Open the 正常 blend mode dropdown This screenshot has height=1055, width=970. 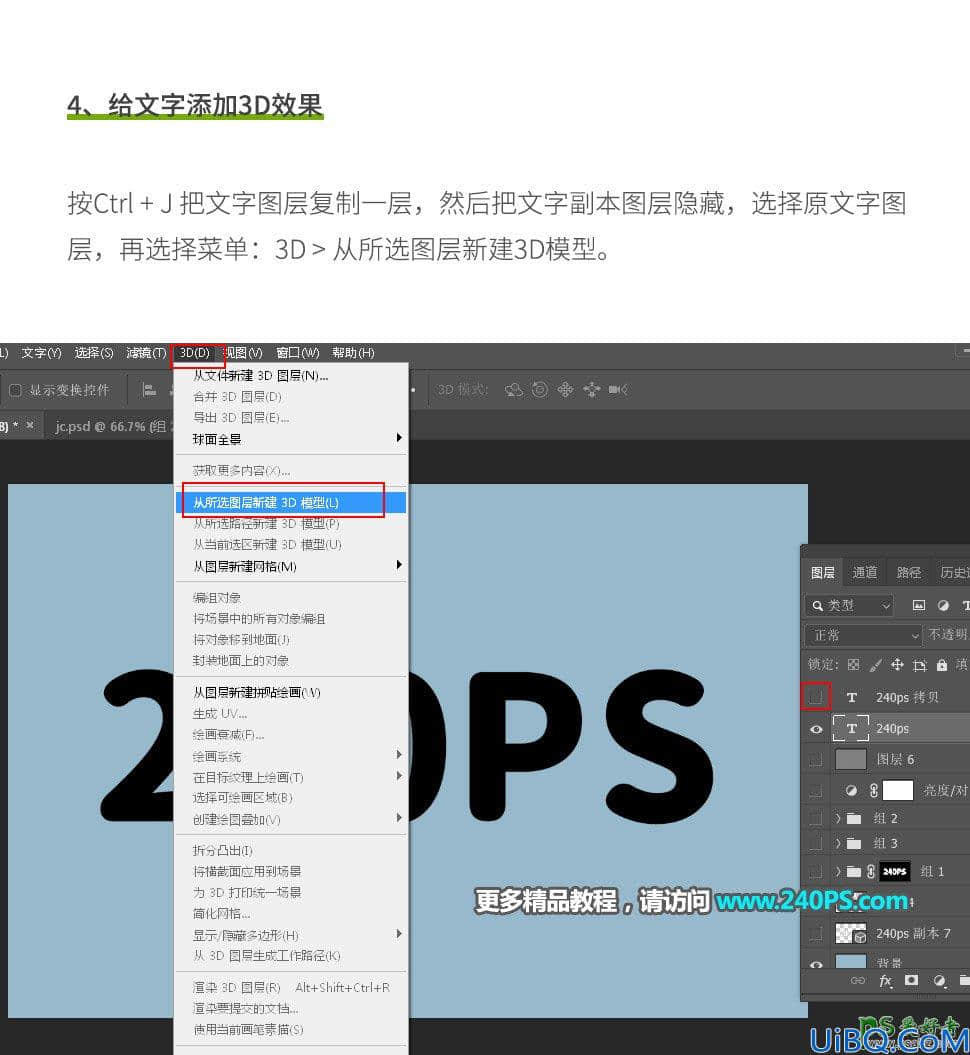click(864, 635)
